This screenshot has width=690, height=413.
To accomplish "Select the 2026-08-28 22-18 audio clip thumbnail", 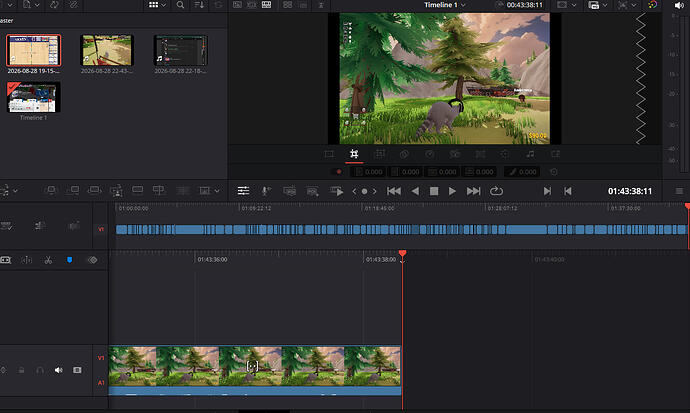I will coord(180,50).
